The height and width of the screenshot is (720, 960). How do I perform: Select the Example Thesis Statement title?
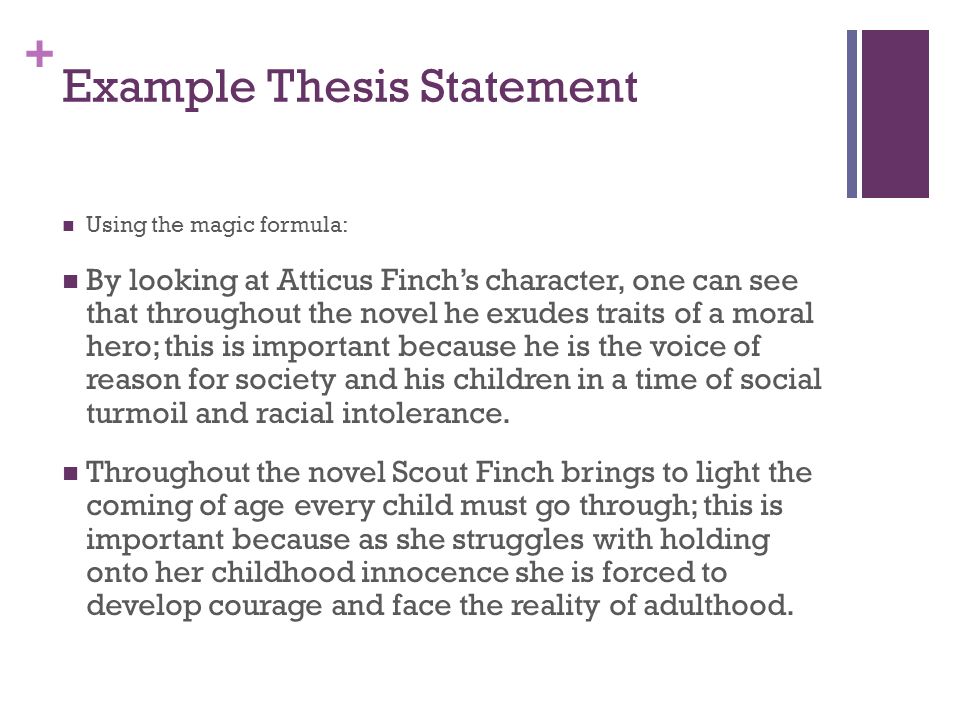coord(350,87)
